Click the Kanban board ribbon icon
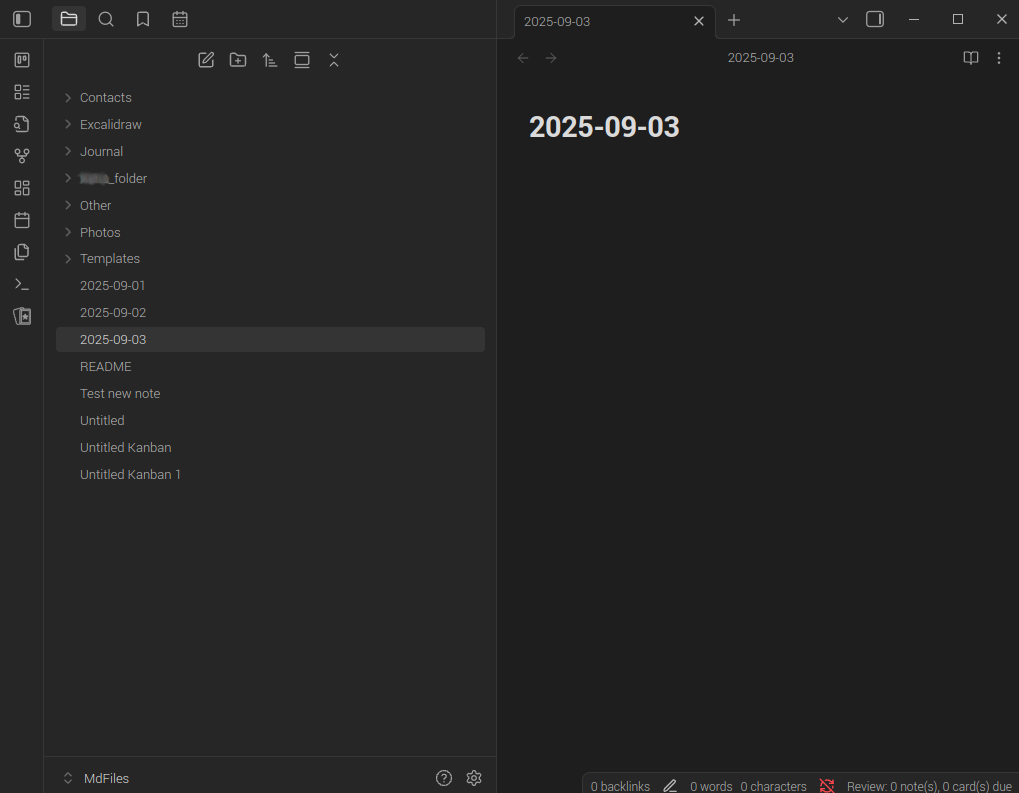The width and height of the screenshot is (1019, 793). pos(22,60)
